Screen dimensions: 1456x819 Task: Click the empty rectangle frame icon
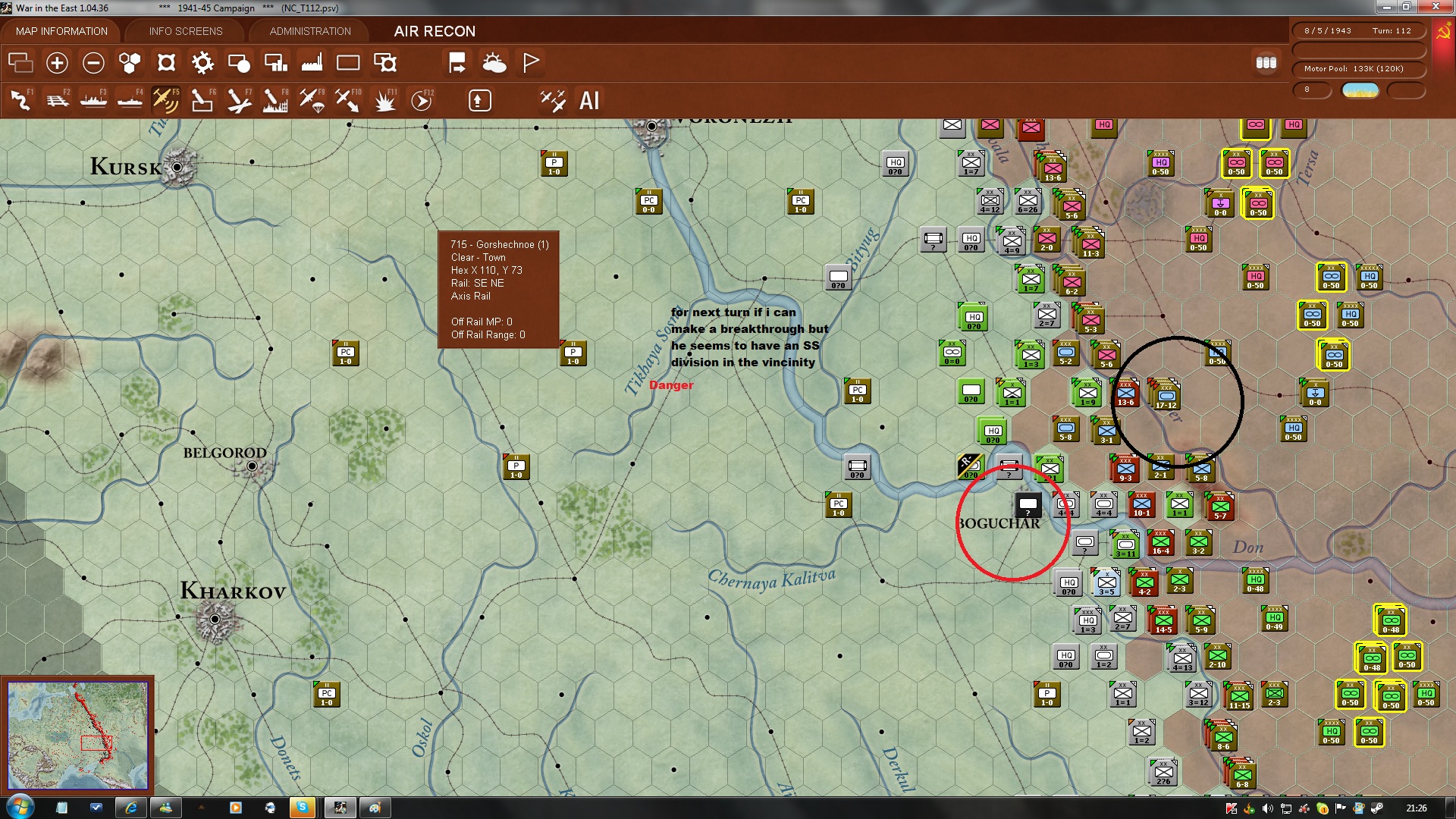348,63
